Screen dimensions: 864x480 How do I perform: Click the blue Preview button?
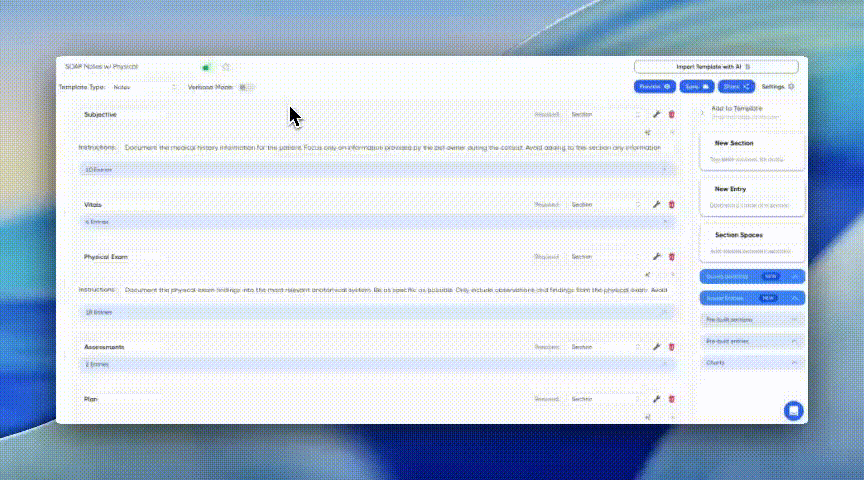pos(655,87)
